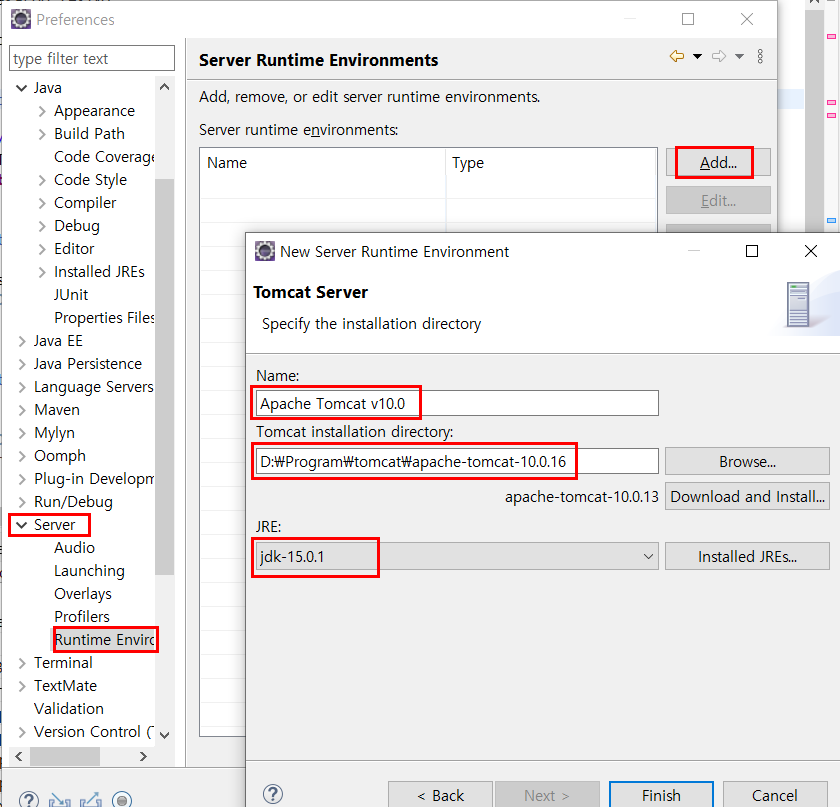This screenshot has height=807, width=840.
Task: Expand the Build Path node
Action: coord(42,134)
